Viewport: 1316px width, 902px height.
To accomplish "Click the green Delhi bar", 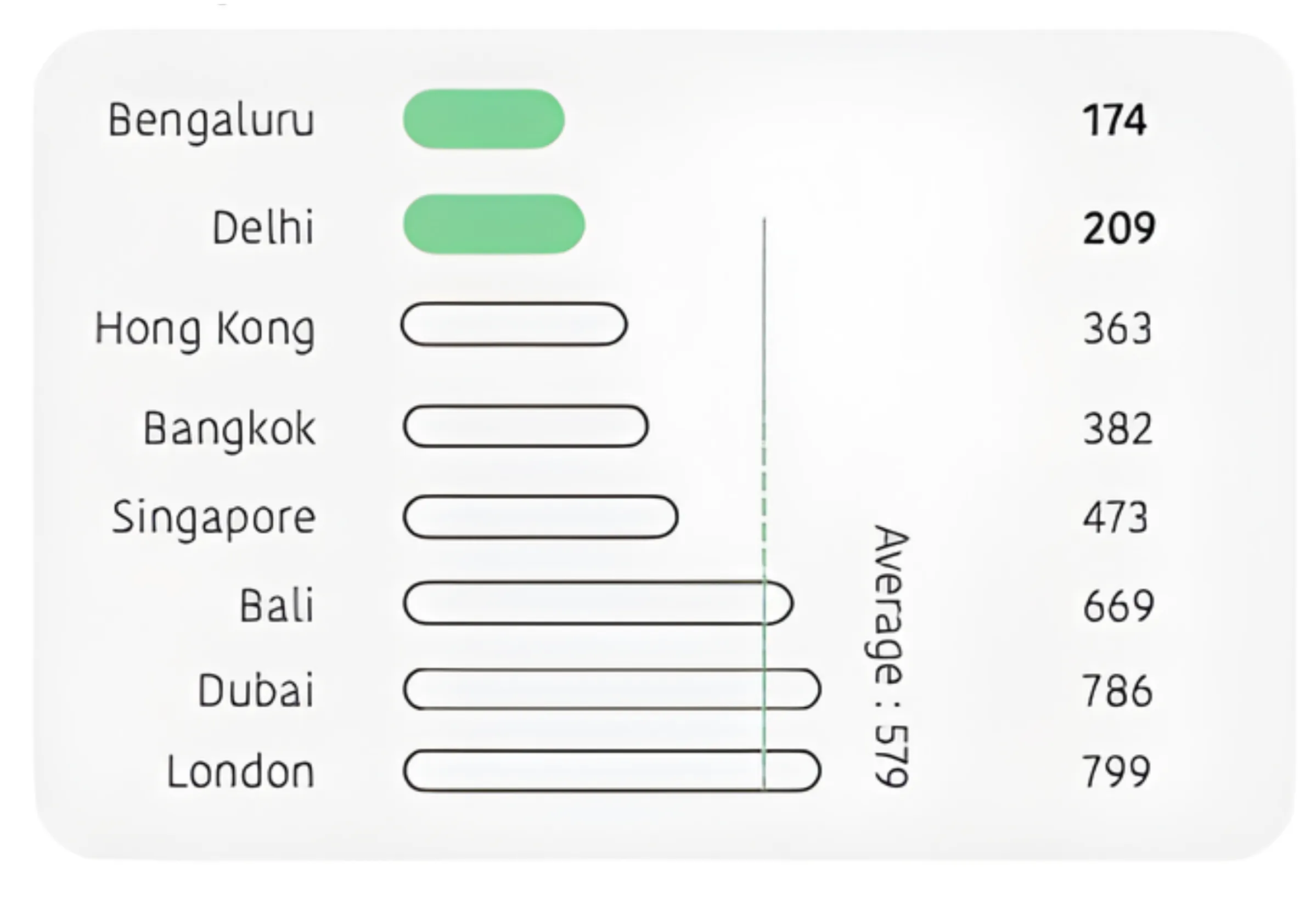I will tap(493, 224).
